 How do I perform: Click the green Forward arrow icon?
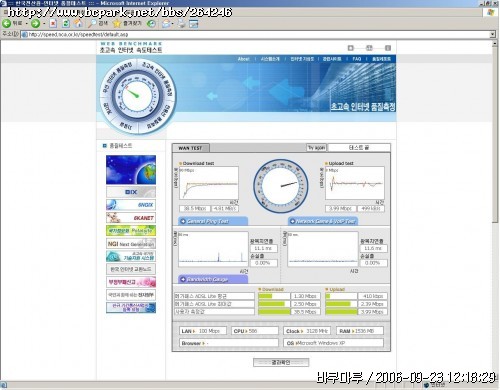point(35,23)
